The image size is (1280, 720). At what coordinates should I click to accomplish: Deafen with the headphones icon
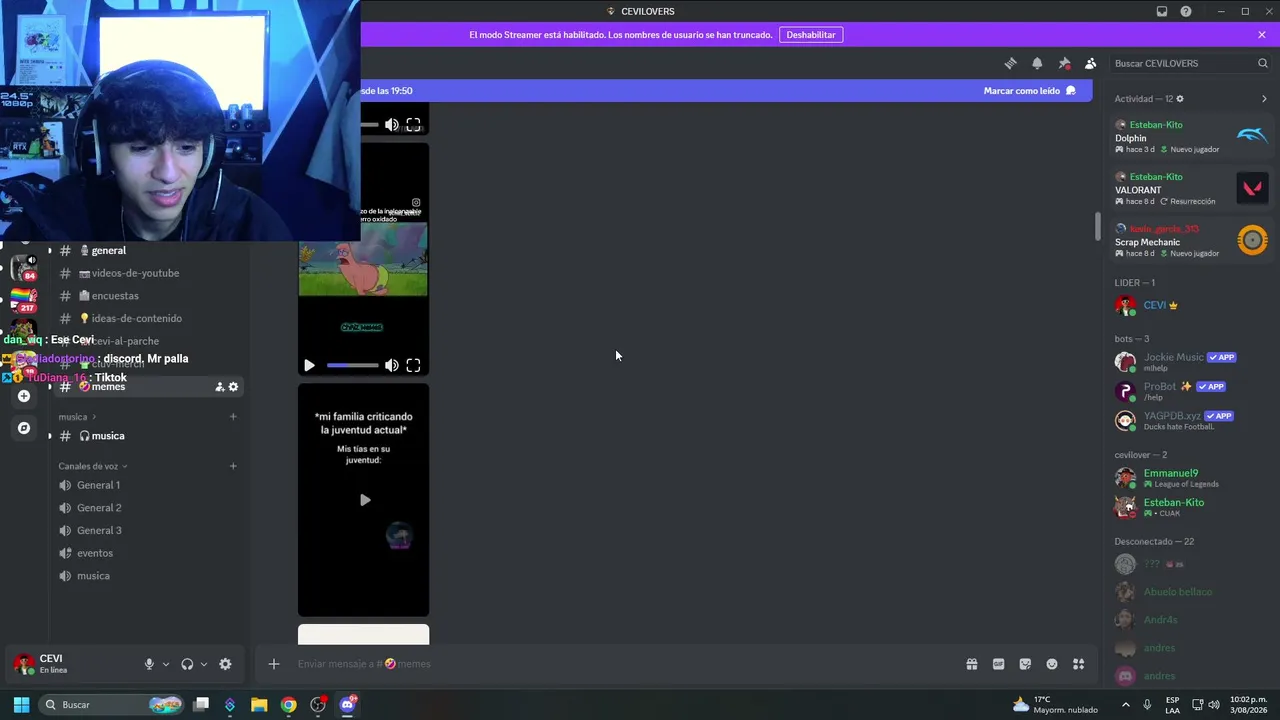(x=187, y=664)
